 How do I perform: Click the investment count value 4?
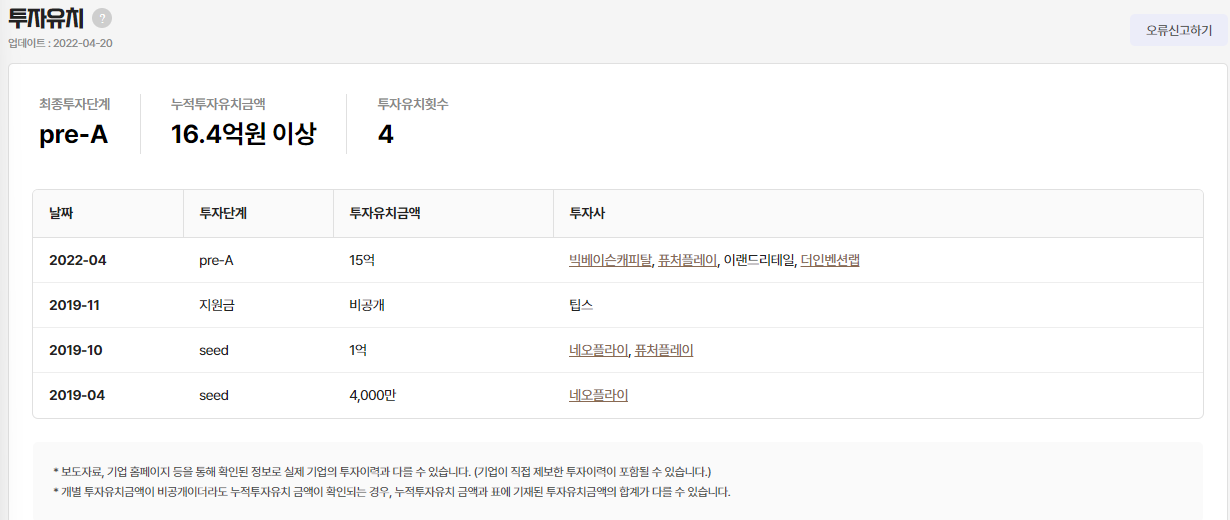[x=385, y=134]
